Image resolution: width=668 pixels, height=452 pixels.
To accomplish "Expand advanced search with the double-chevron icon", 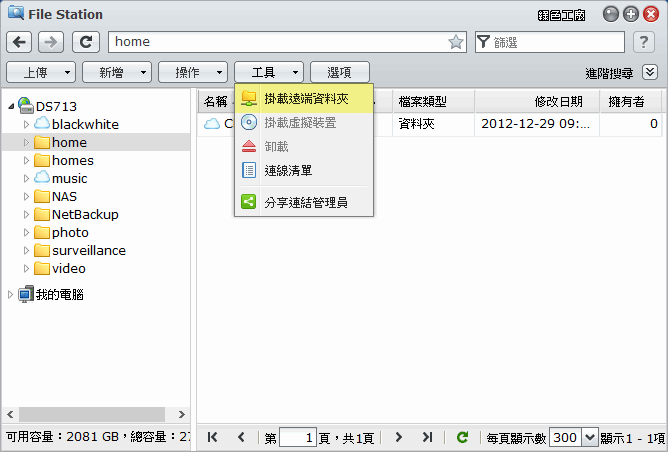I will coord(650,72).
